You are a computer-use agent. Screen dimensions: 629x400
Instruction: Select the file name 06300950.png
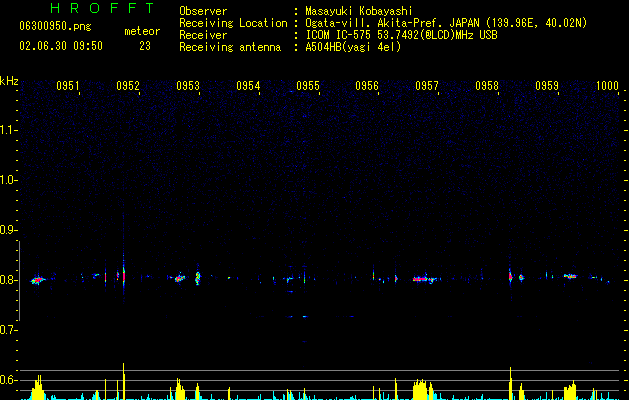55,27
